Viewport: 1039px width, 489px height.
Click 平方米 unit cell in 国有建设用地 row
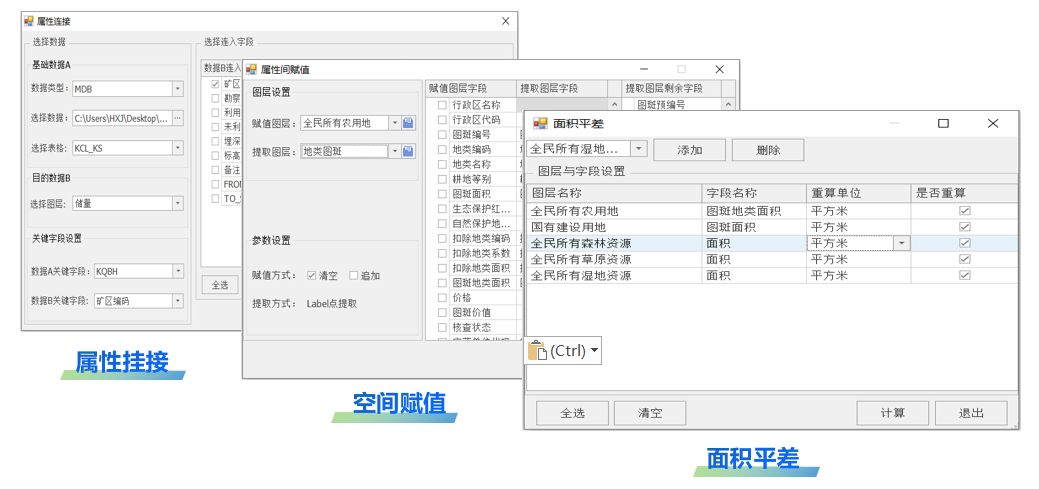(x=858, y=227)
